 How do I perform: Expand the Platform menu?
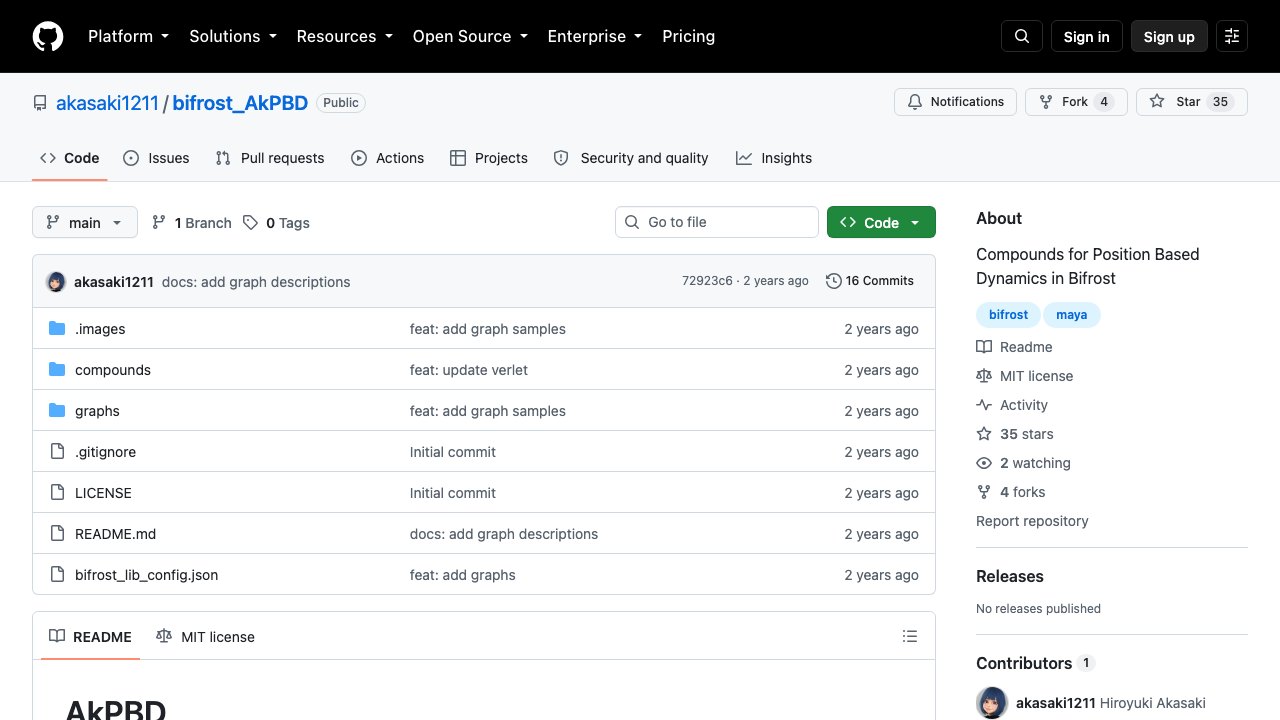tap(129, 36)
